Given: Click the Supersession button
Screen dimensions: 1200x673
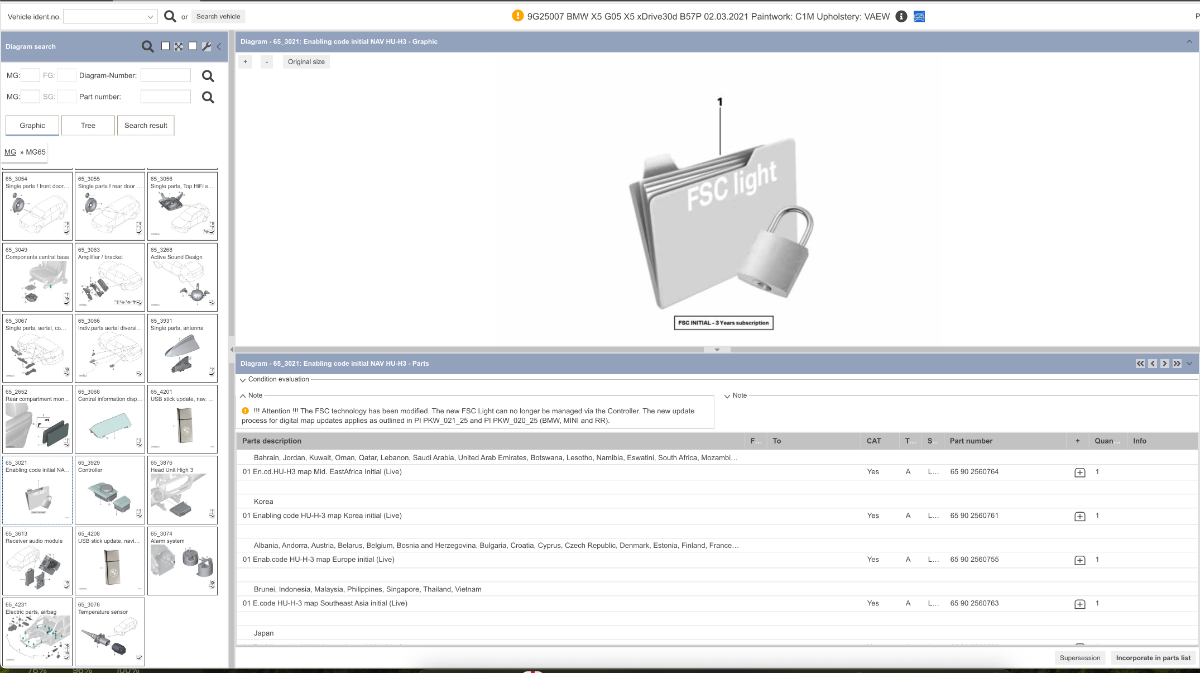Looking at the screenshot, I should click(x=1080, y=658).
